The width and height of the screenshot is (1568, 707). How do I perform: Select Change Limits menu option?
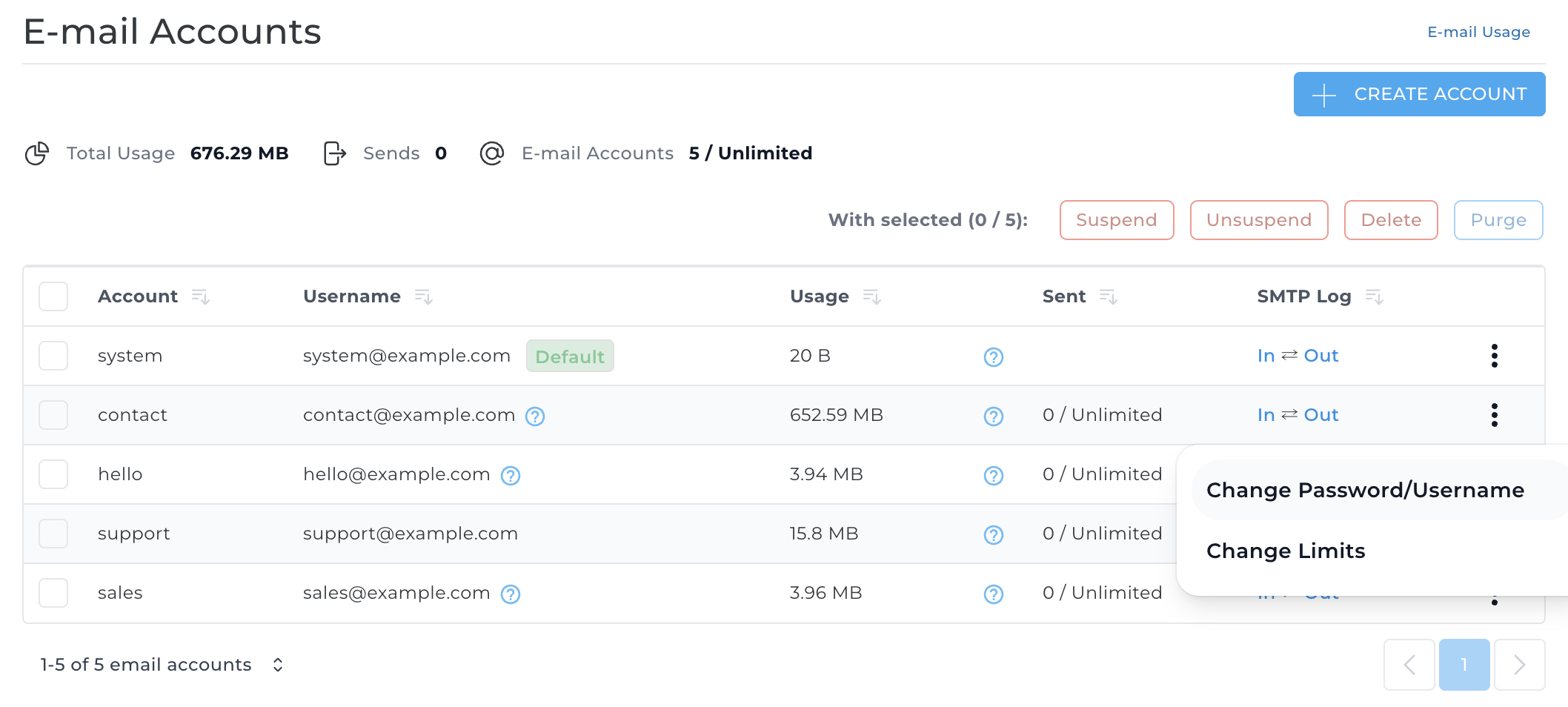pyautogui.click(x=1286, y=551)
